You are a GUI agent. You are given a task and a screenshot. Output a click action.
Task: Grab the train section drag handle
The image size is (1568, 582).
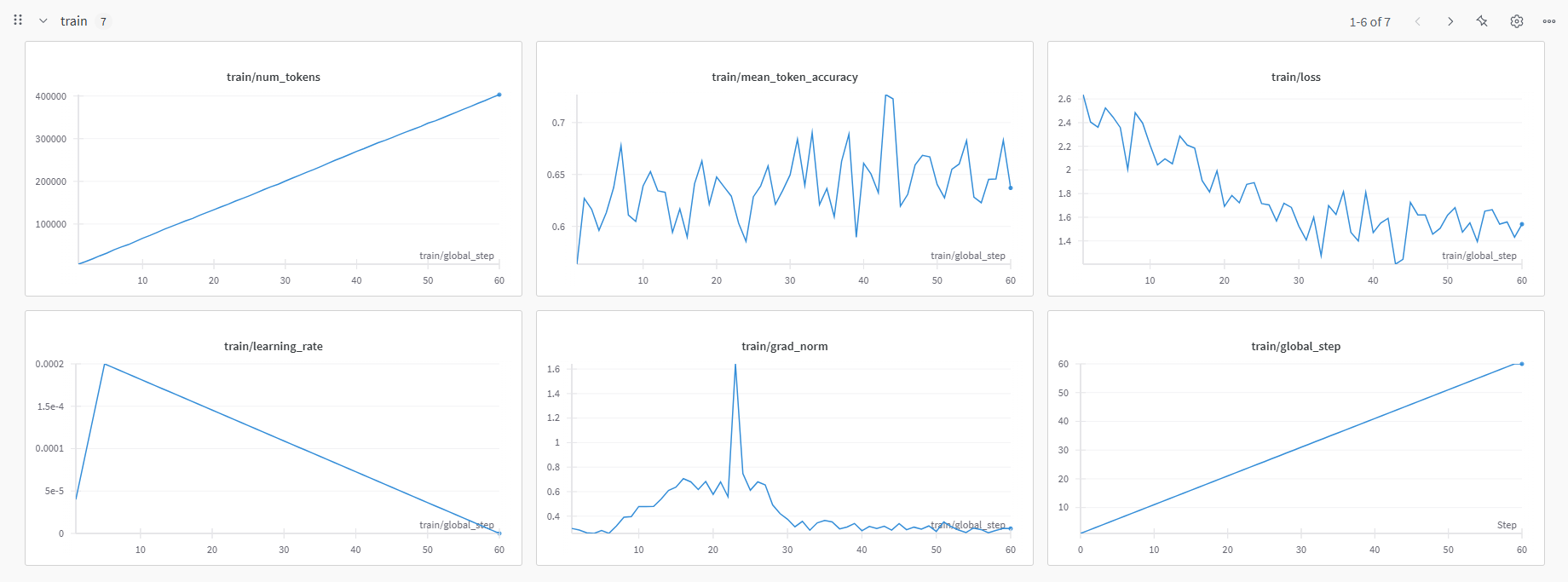pyautogui.click(x=18, y=20)
